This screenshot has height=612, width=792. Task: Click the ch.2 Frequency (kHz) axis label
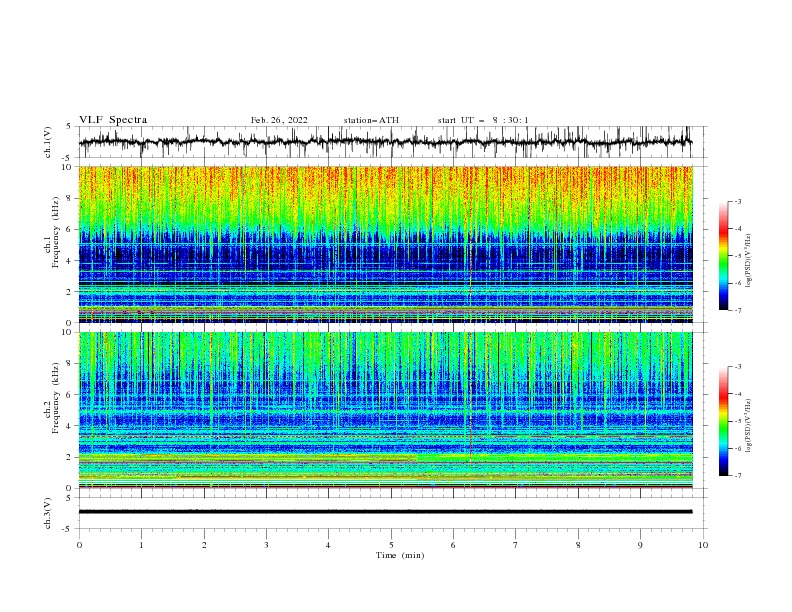coord(52,398)
